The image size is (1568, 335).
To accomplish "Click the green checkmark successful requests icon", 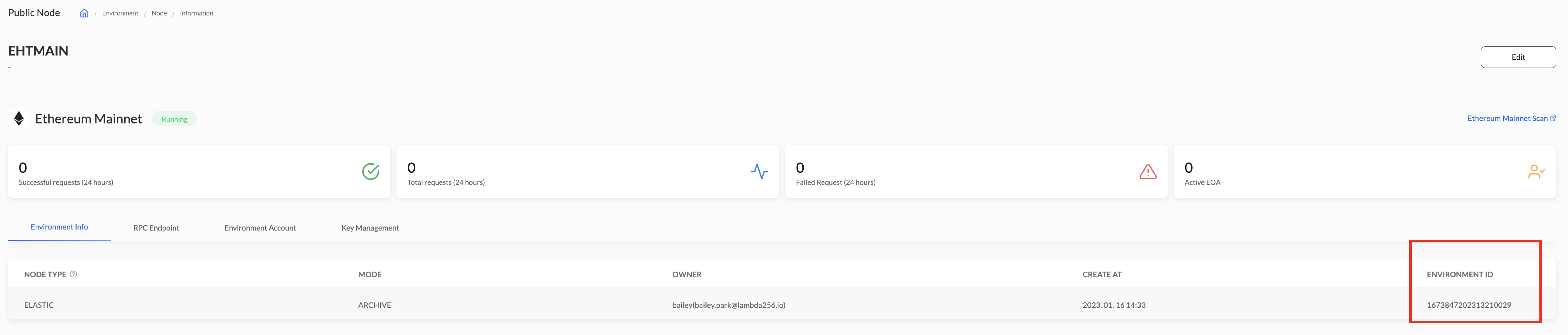I will 371,172.
